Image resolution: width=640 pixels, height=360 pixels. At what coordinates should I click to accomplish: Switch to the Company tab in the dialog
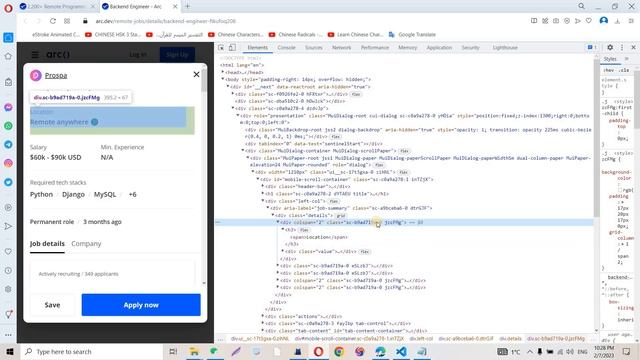[86, 244]
